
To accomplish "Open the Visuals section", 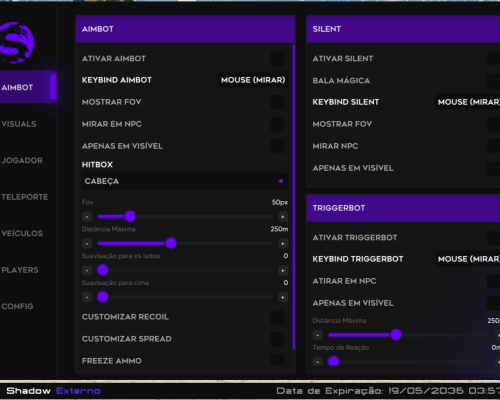I will pos(19,124).
